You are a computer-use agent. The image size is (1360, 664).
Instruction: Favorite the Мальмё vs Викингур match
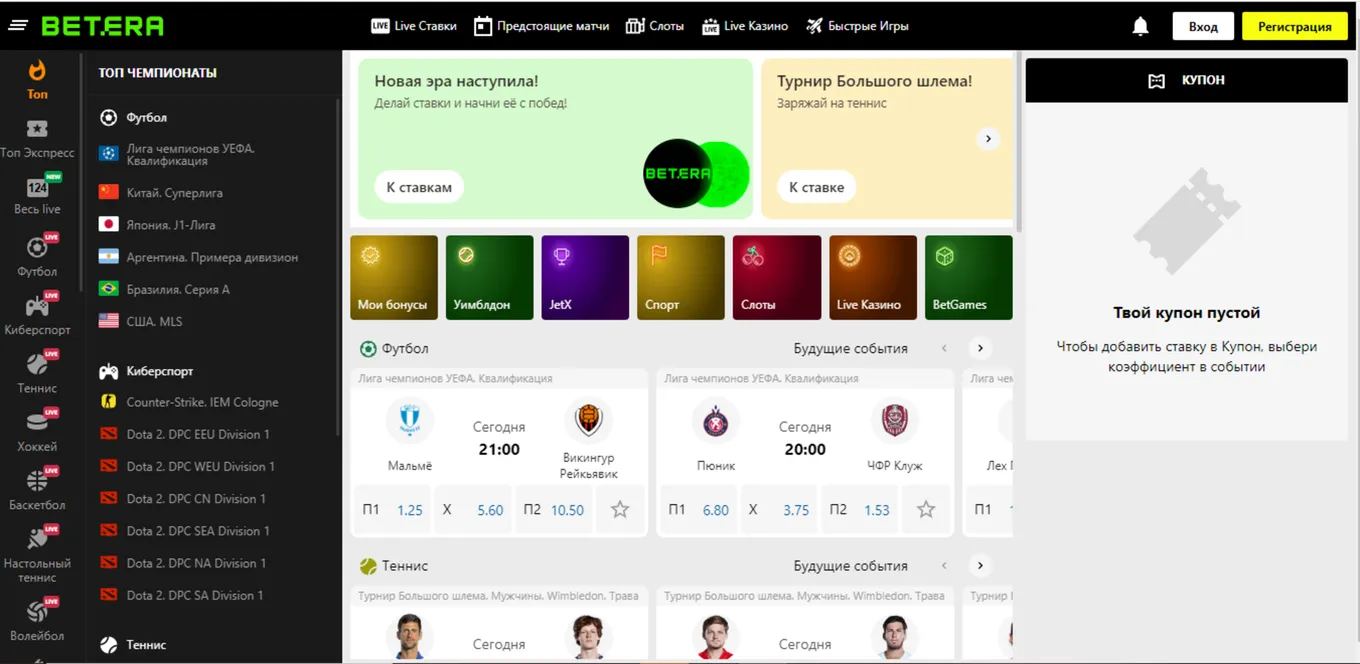620,509
